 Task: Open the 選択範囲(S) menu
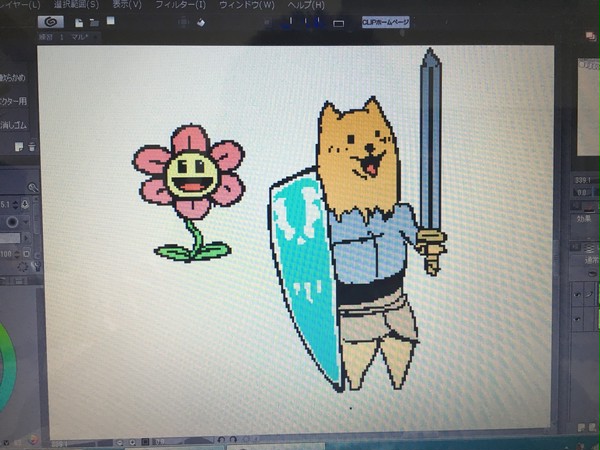(x=76, y=5)
